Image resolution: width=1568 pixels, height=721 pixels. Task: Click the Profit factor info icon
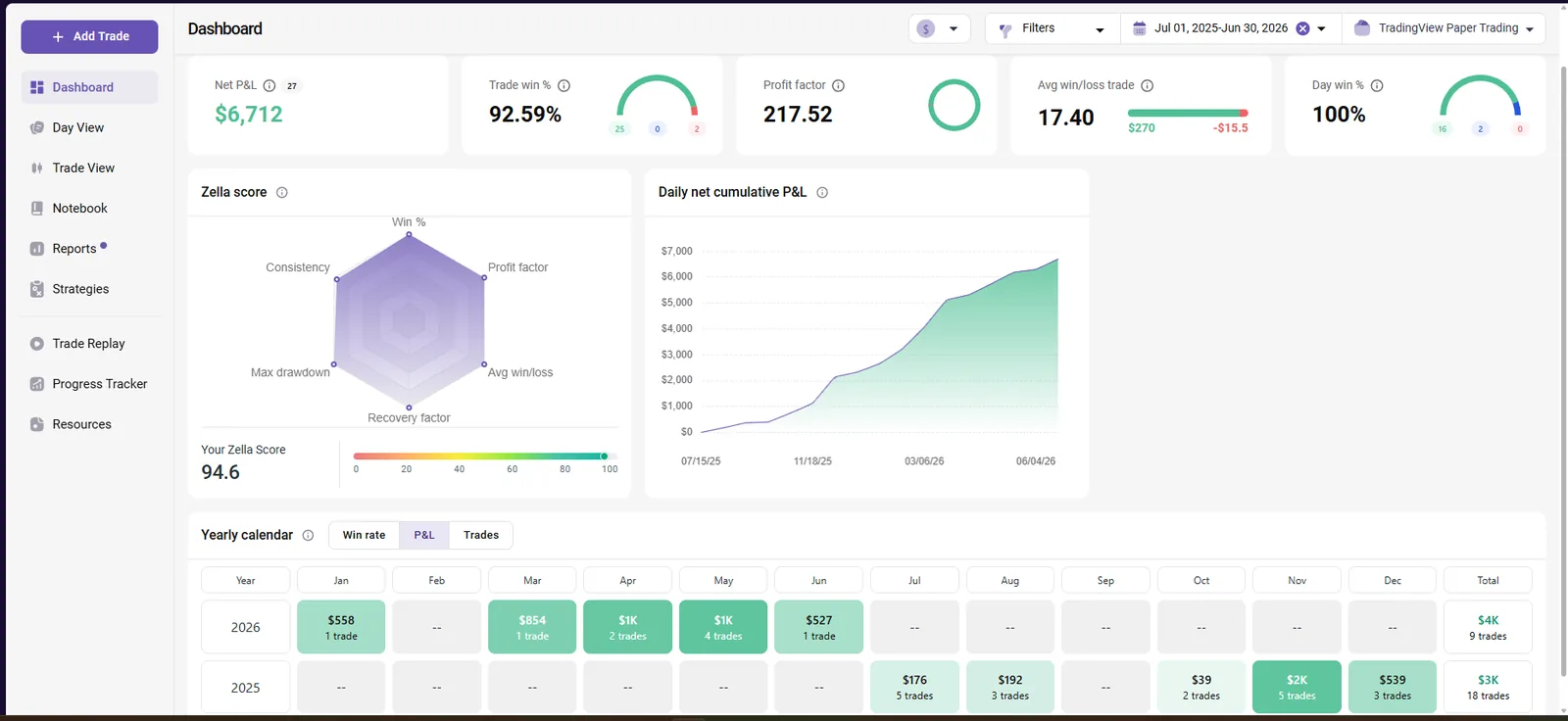[838, 85]
